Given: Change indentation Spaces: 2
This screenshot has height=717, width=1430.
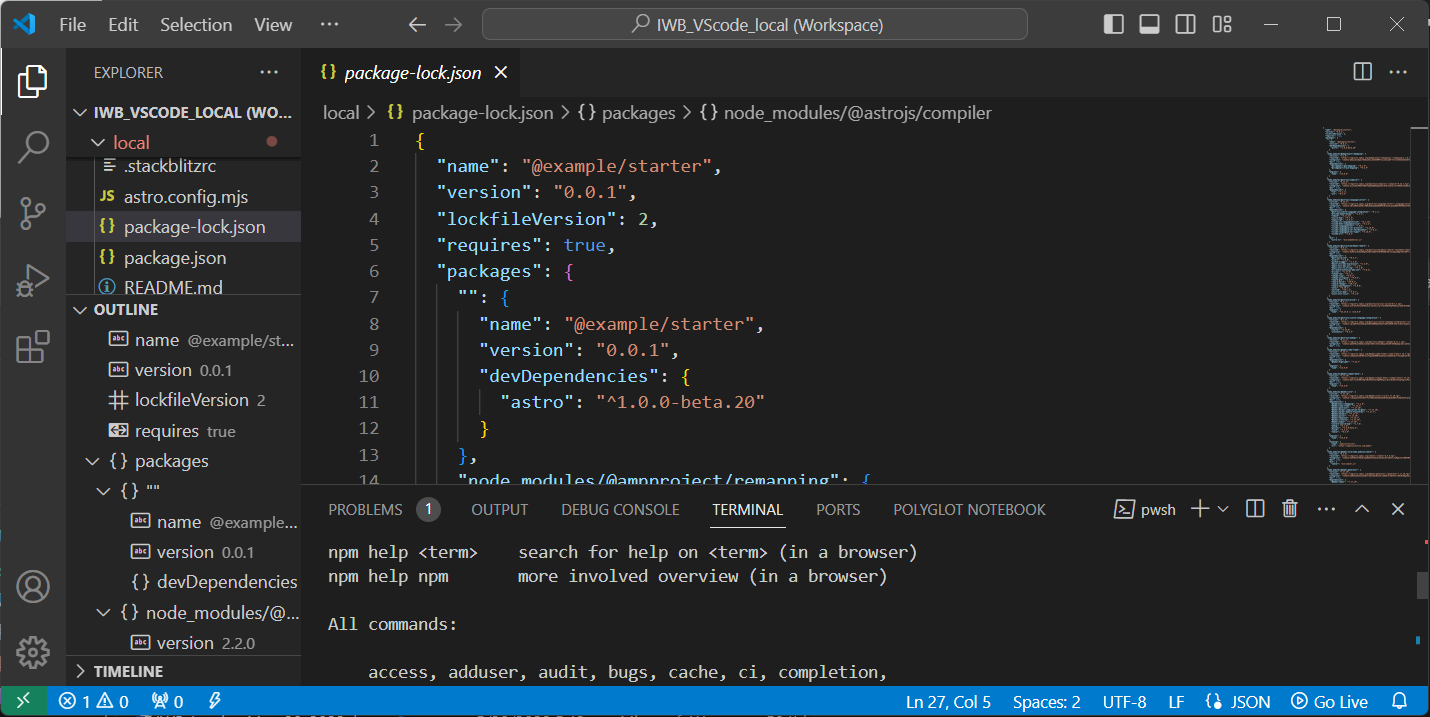Looking at the screenshot, I should tap(1046, 701).
